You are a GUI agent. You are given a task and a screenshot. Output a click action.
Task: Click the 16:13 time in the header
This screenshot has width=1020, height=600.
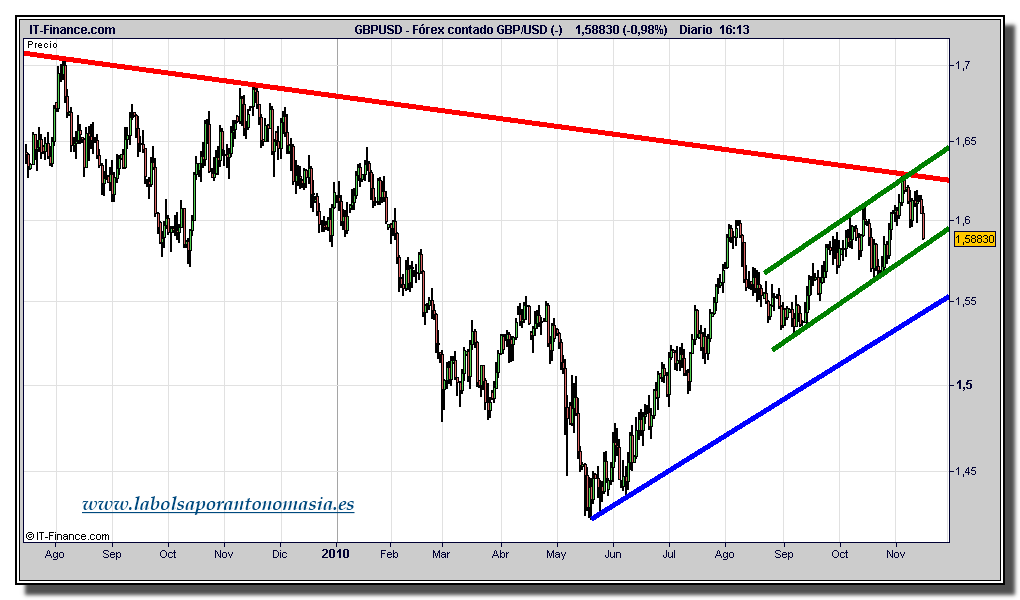(x=734, y=29)
